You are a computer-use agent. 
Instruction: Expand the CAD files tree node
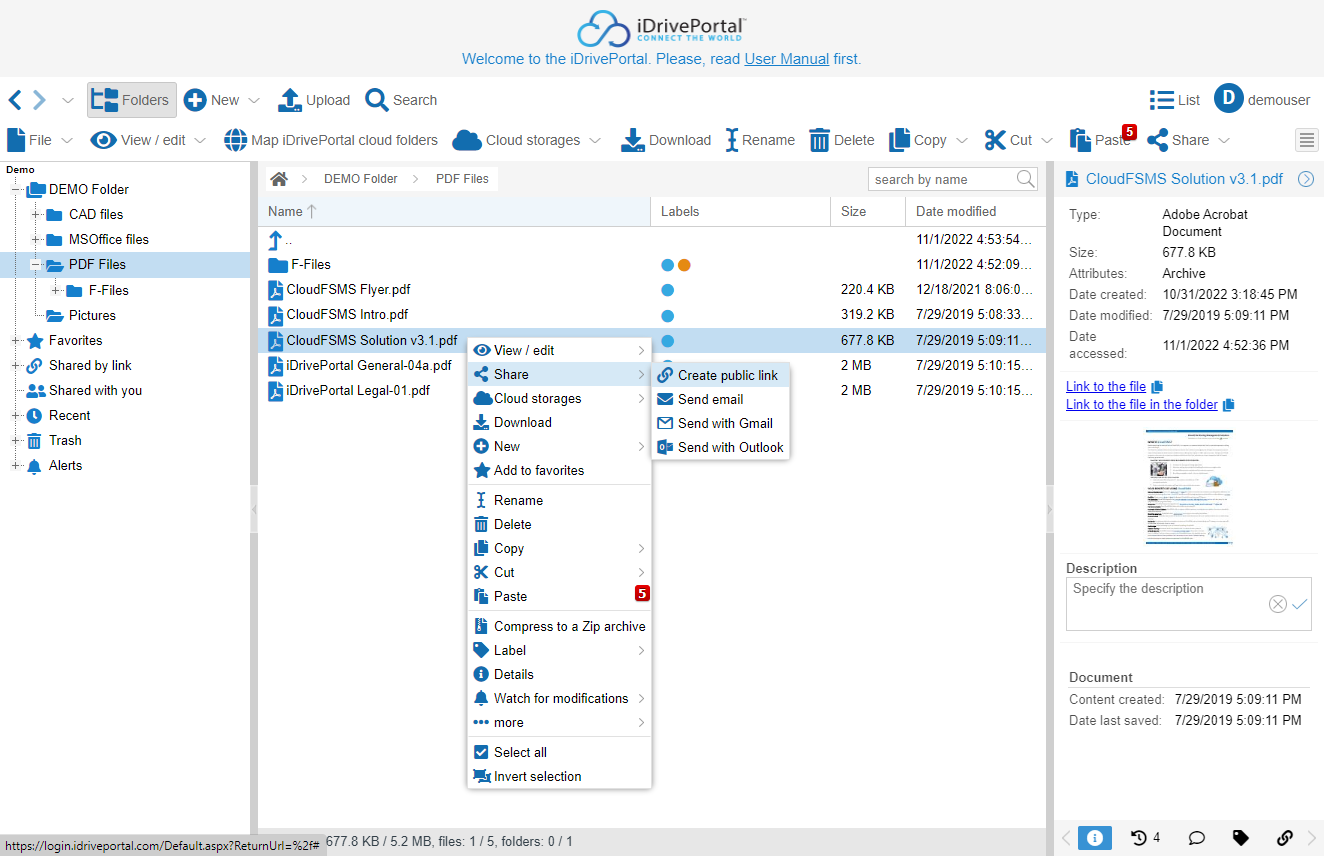tap(36, 215)
